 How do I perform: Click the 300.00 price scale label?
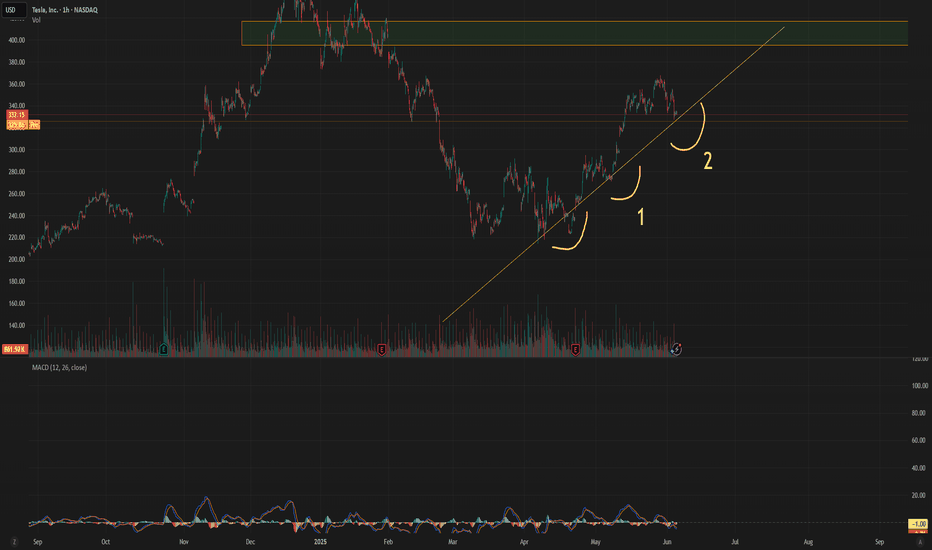tap(17, 150)
